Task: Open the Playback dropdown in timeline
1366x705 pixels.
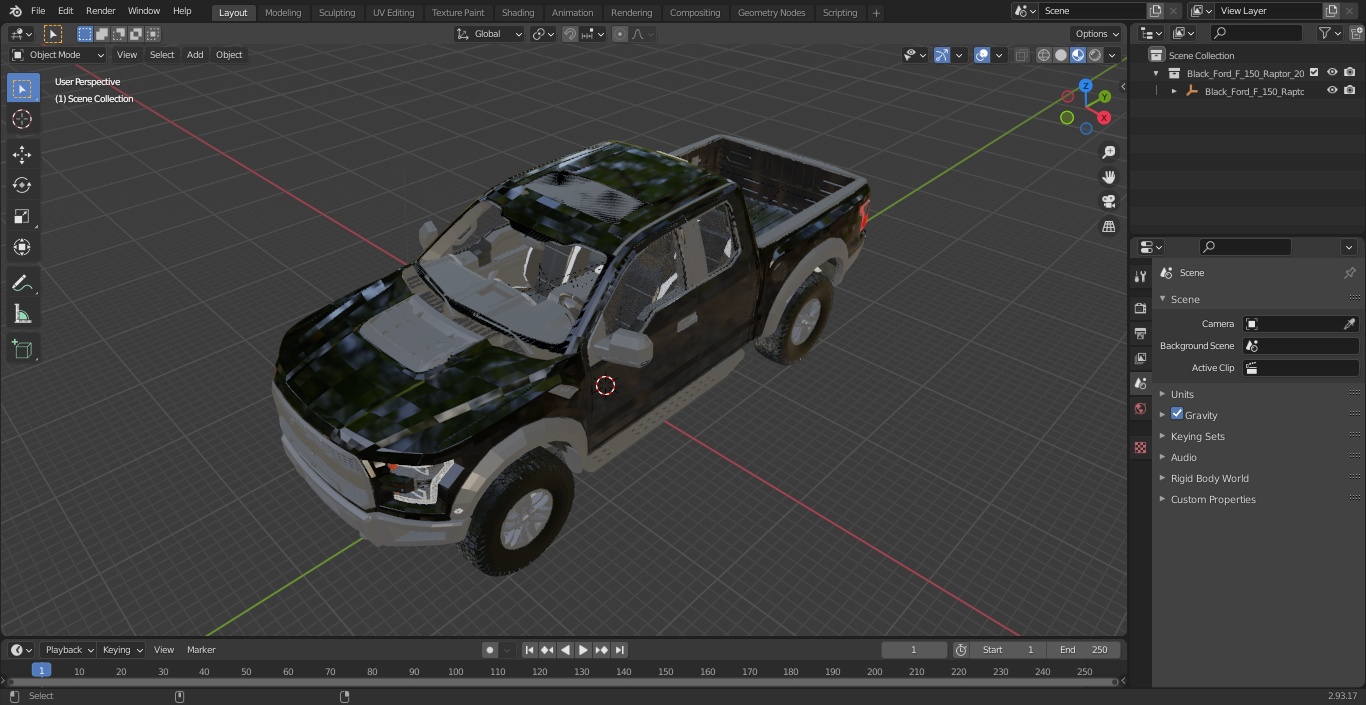Action: (68, 650)
